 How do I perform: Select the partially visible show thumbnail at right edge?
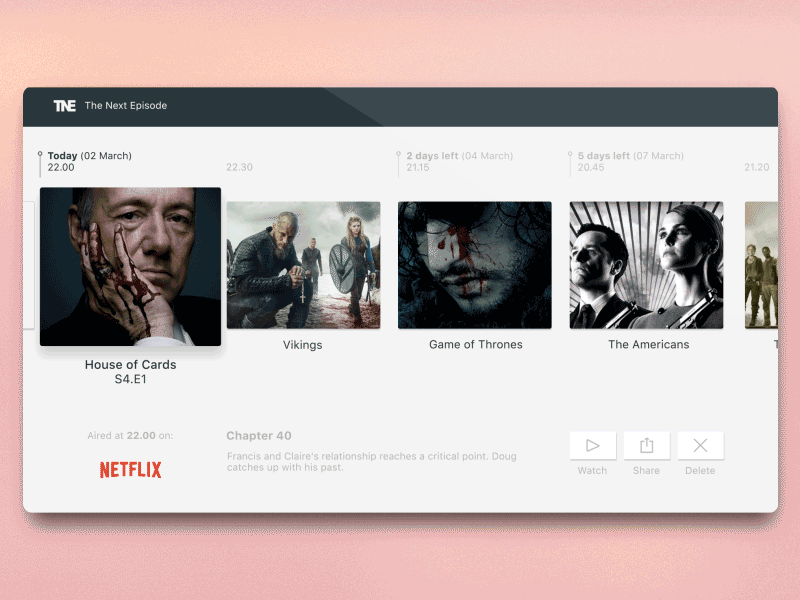pyautogui.click(x=761, y=265)
